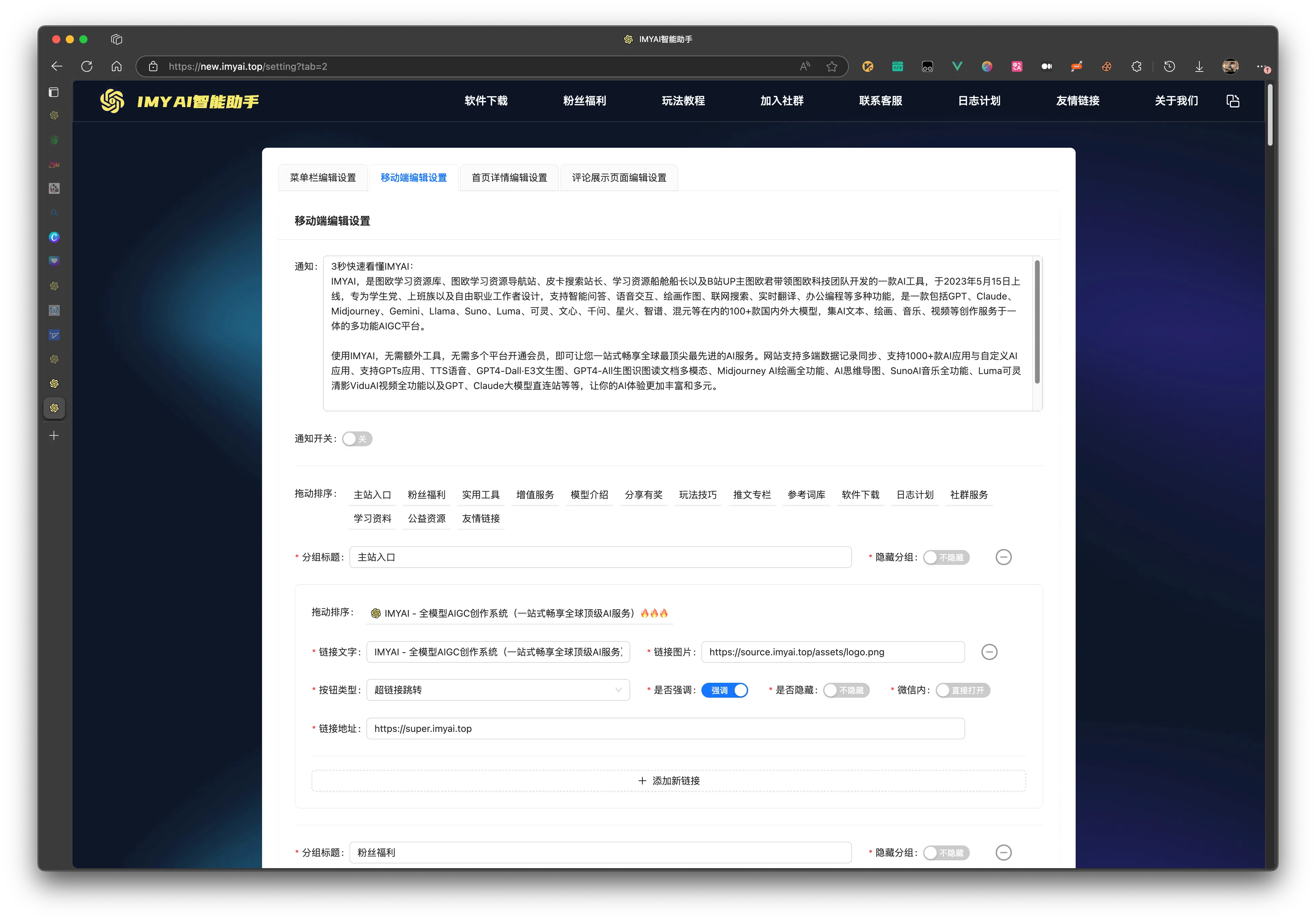Focus the 链接地址 super.imyai.top field
Screen dimensions: 1316x921
click(665, 729)
